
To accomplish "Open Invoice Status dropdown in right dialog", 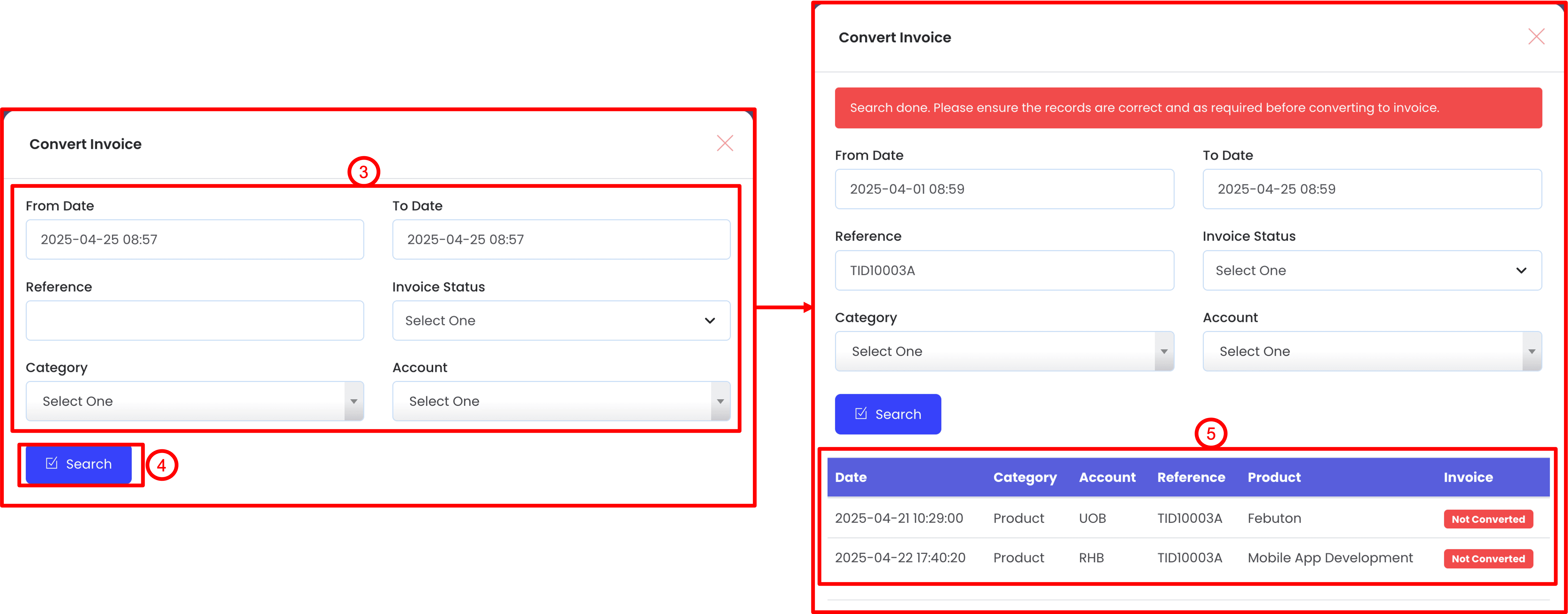I will 1371,271.
